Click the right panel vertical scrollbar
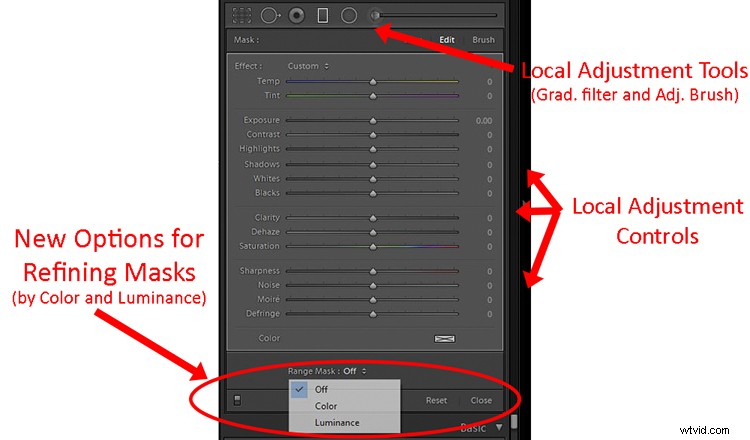The width and height of the screenshot is (750, 440). click(x=514, y=423)
